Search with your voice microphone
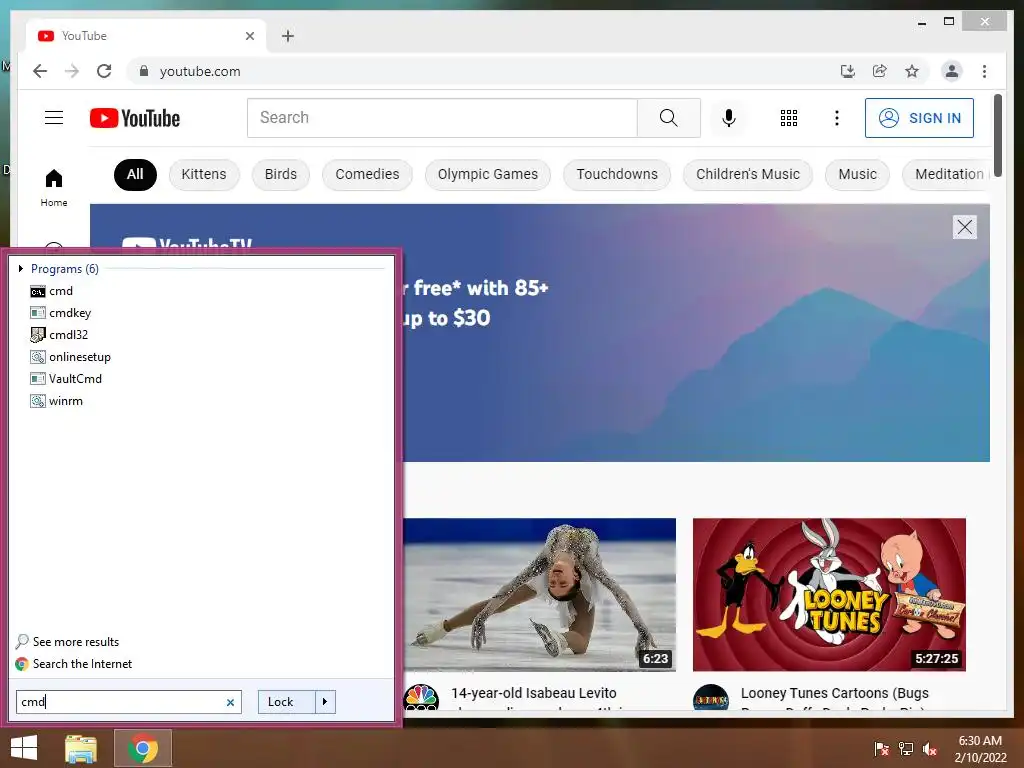This screenshot has height=768, width=1024. pyautogui.click(x=729, y=118)
